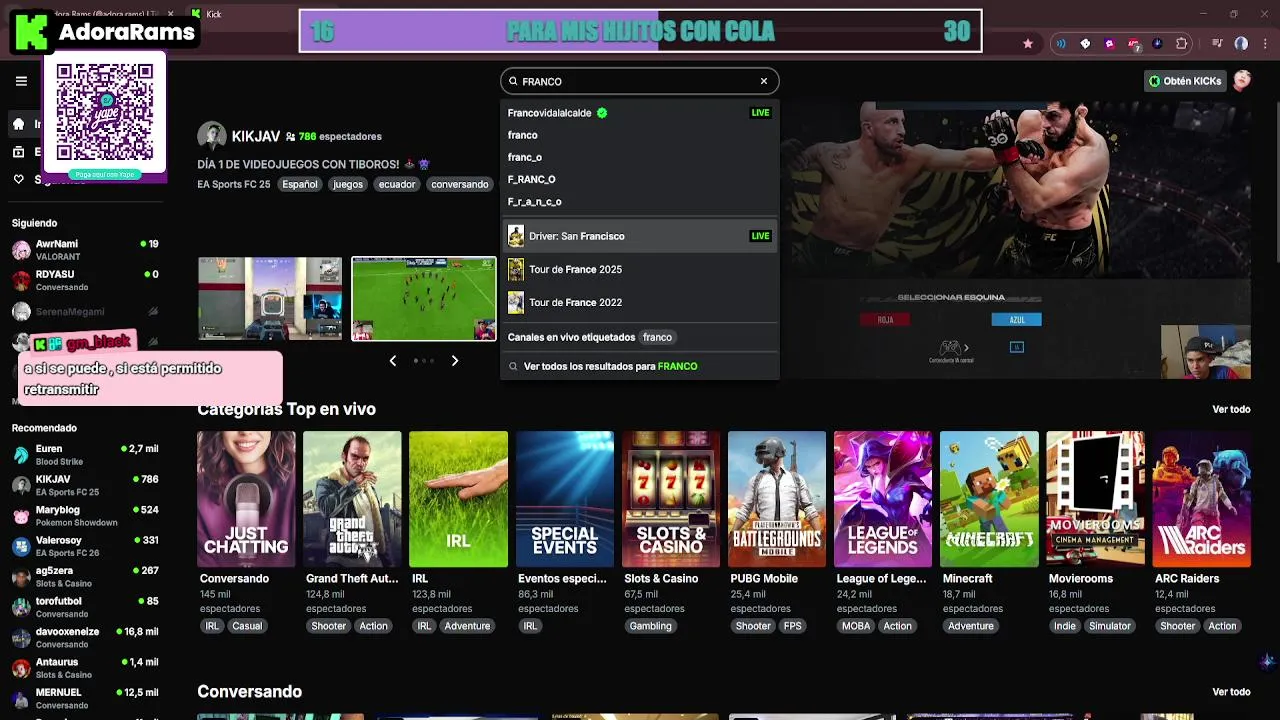Open the white dice browser extension
1280x720 pixels.
click(1085, 44)
